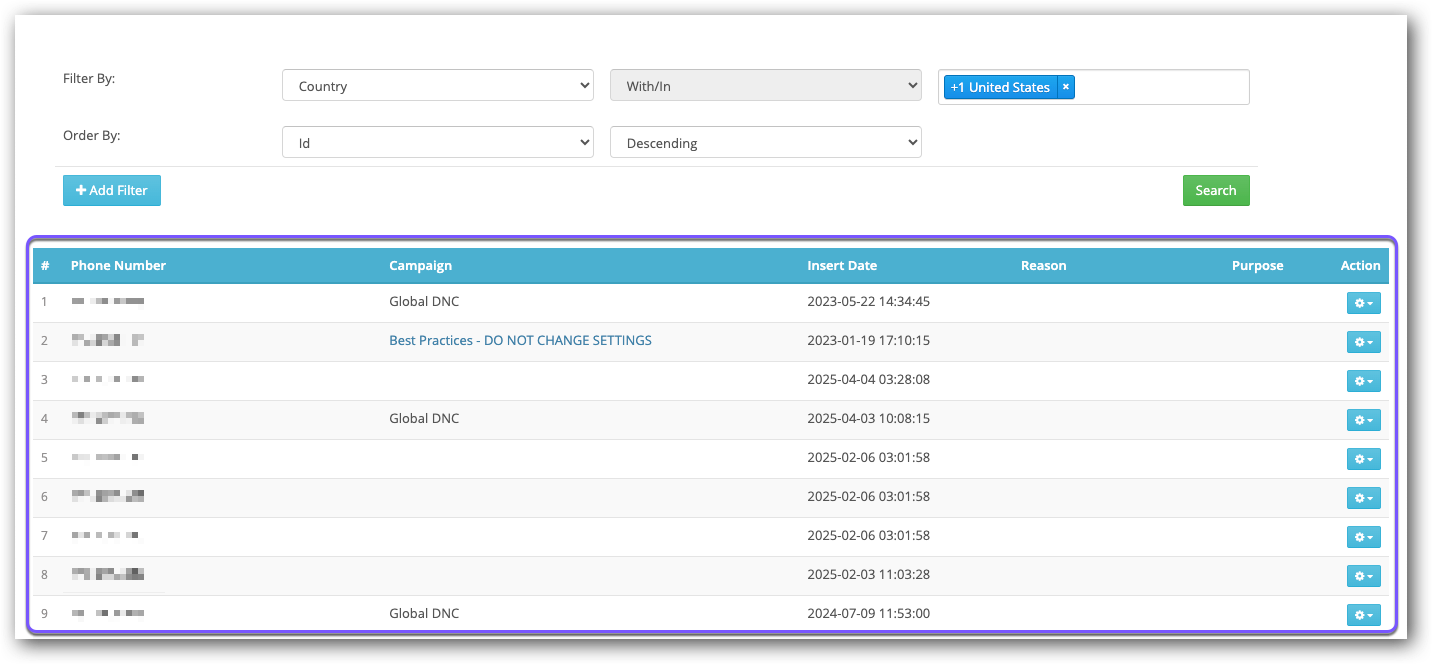The image size is (1432, 664).
Task: Click the Campaign column header
Action: pos(420,265)
